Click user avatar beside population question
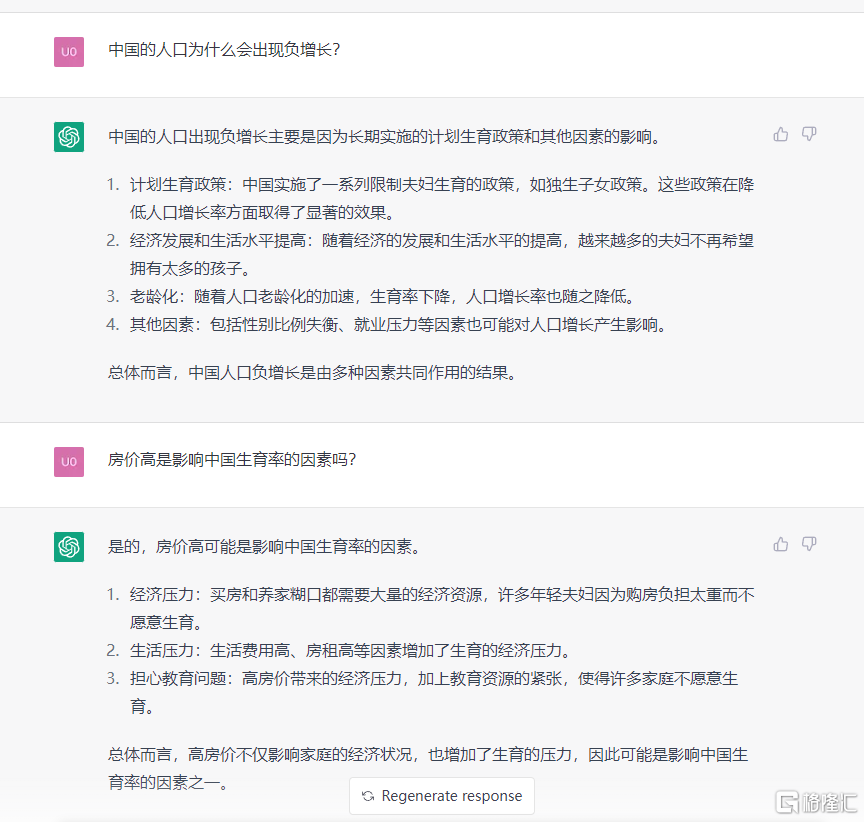This screenshot has width=864, height=822. click(69, 52)
